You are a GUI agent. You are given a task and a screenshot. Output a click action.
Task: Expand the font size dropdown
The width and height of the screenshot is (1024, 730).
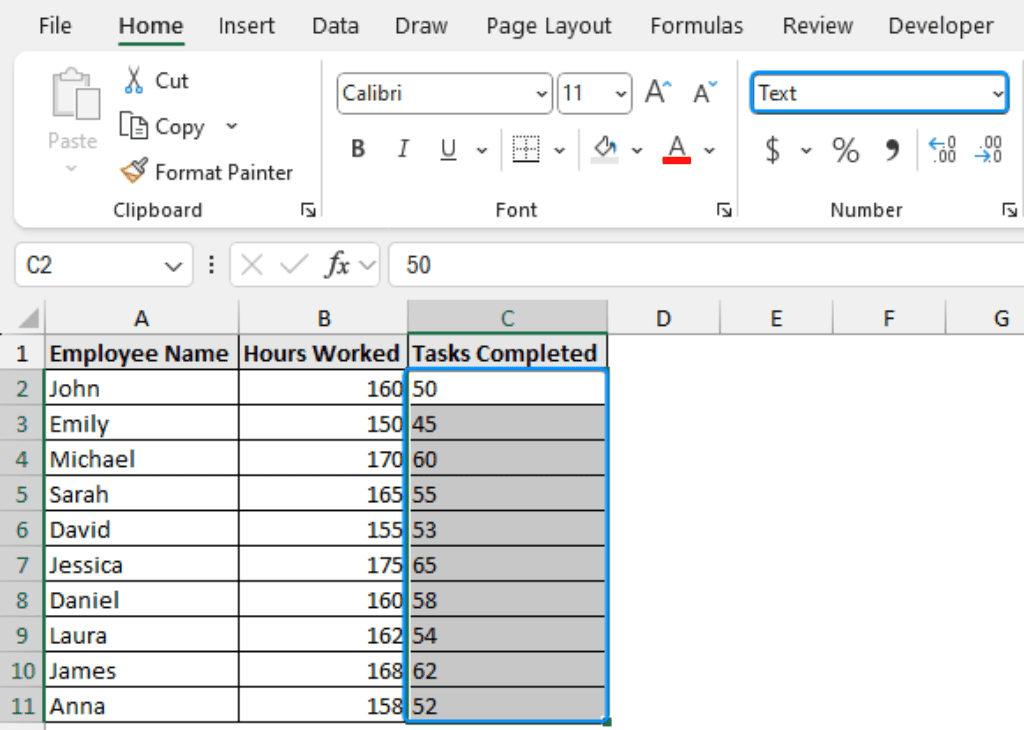tap(622, 94)
